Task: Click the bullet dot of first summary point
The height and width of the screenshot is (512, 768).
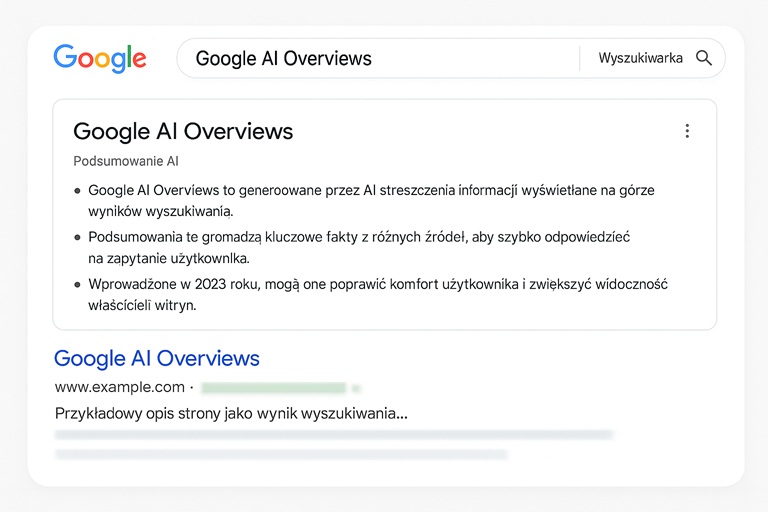Action: [77, 191]
